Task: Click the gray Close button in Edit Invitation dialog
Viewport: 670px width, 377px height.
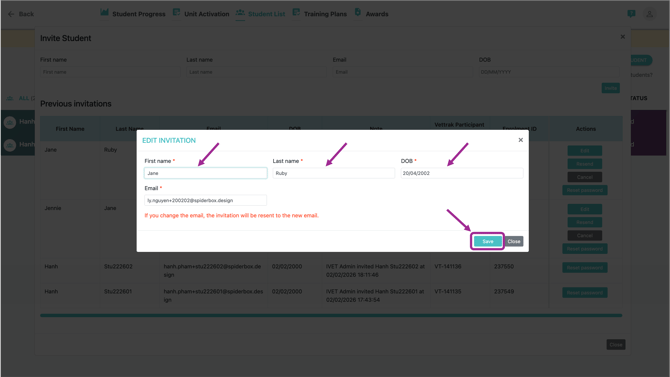Action: point(514,242)
